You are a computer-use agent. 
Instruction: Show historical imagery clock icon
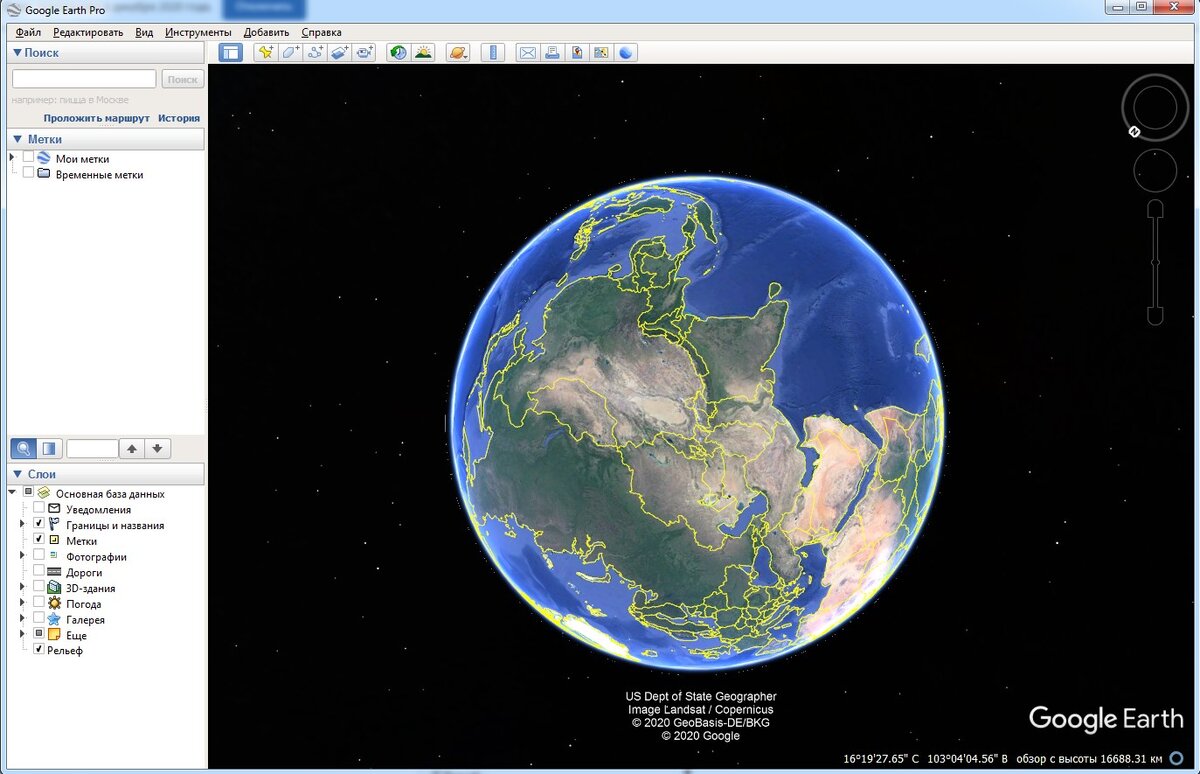[x=398, y=52]
